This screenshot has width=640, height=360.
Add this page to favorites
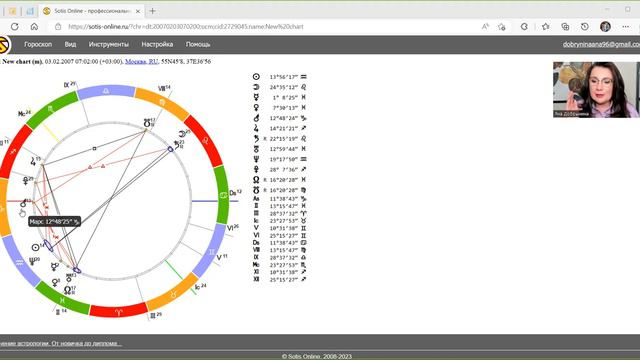[502, 27]
